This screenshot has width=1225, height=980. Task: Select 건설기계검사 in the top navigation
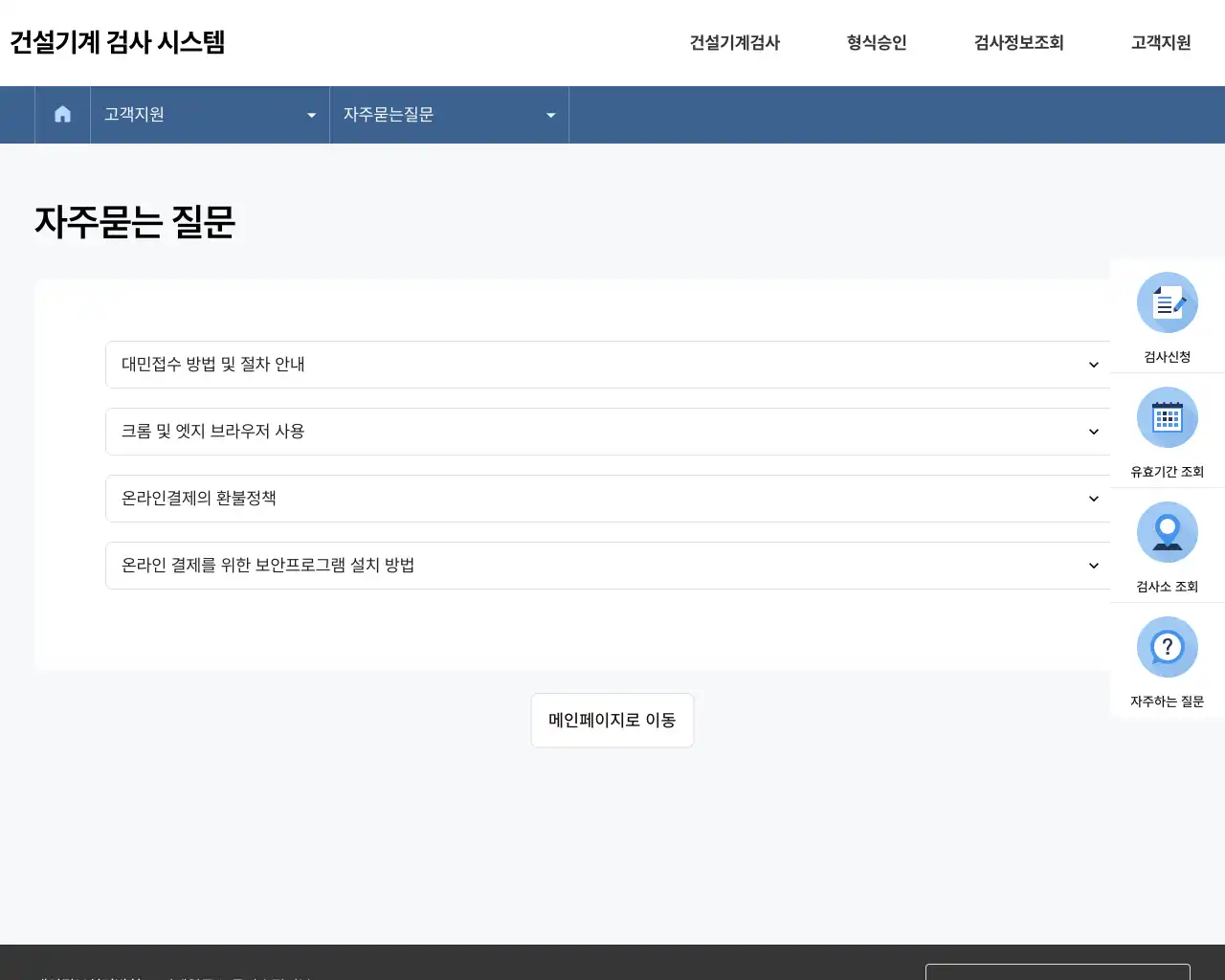735,42
